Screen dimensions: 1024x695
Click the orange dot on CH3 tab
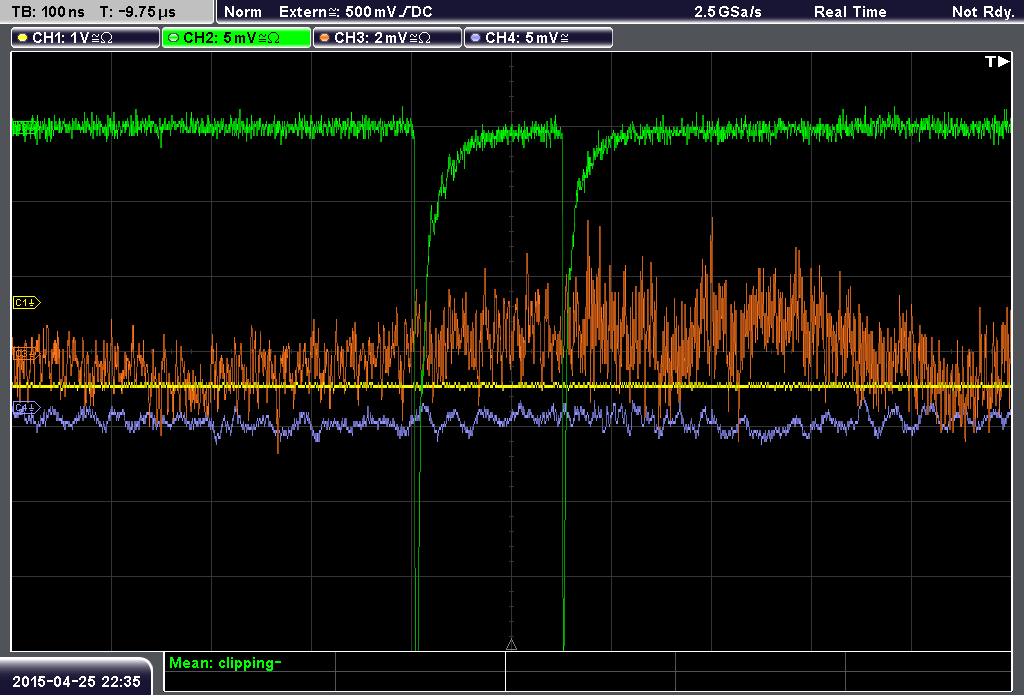pyautogui.click(x=325, y=38)
